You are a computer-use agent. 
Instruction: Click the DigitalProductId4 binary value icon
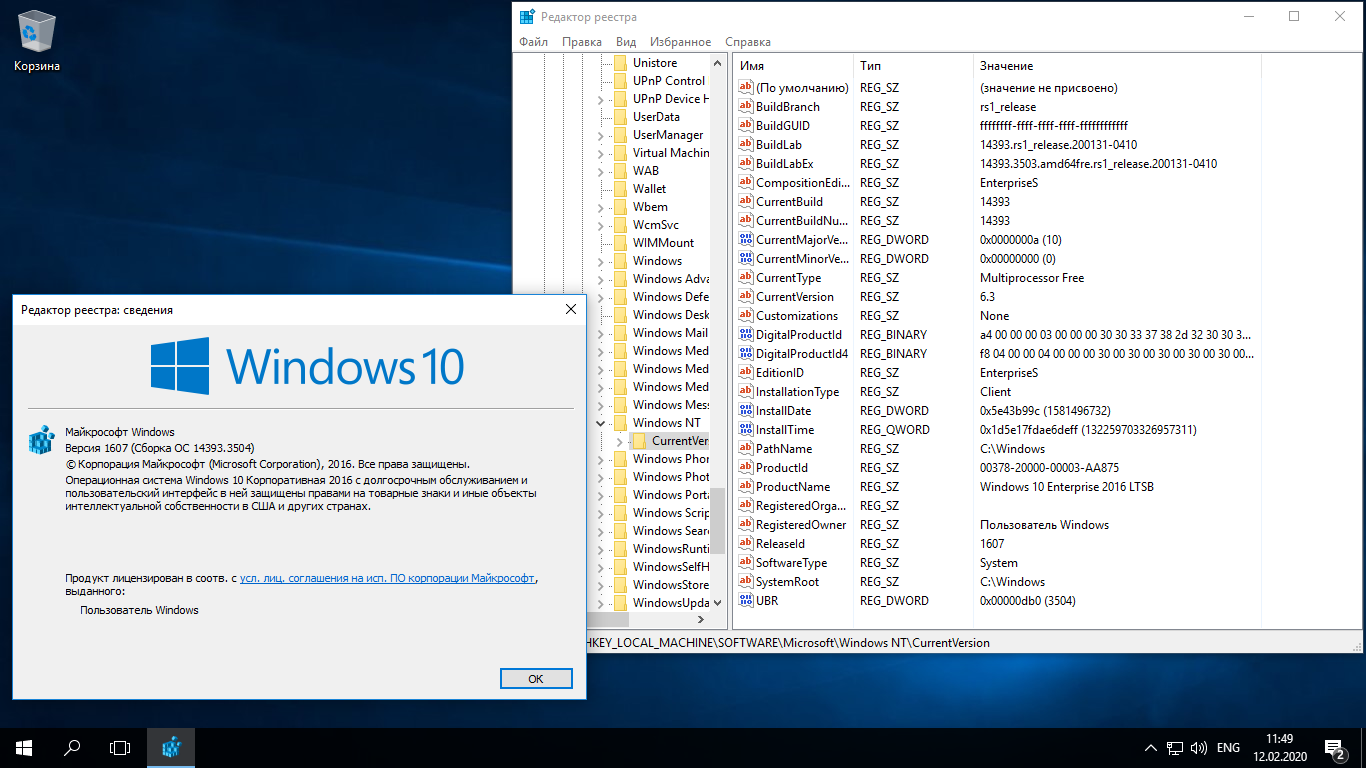tap(745, 354)
